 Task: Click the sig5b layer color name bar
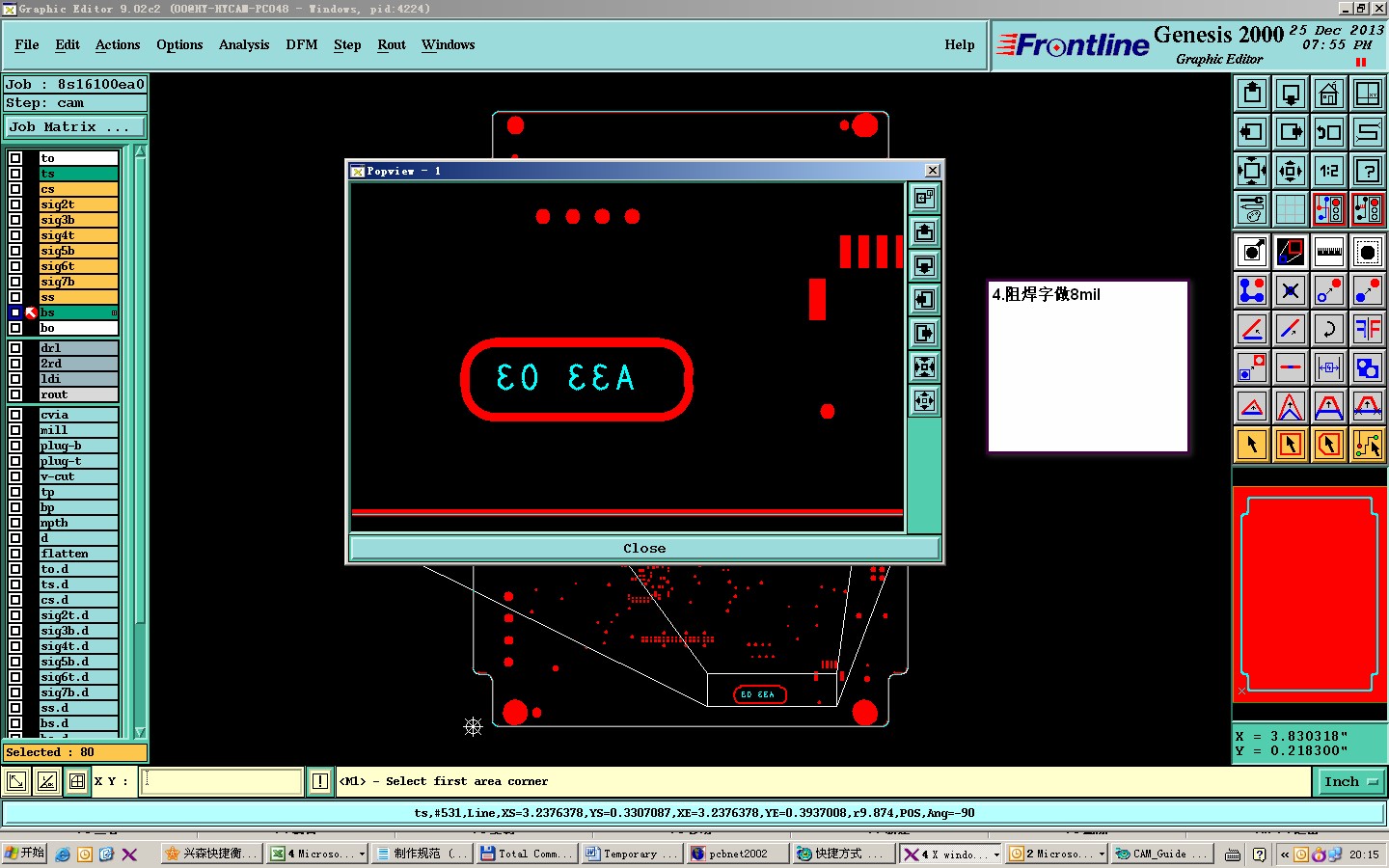(79, 251)
